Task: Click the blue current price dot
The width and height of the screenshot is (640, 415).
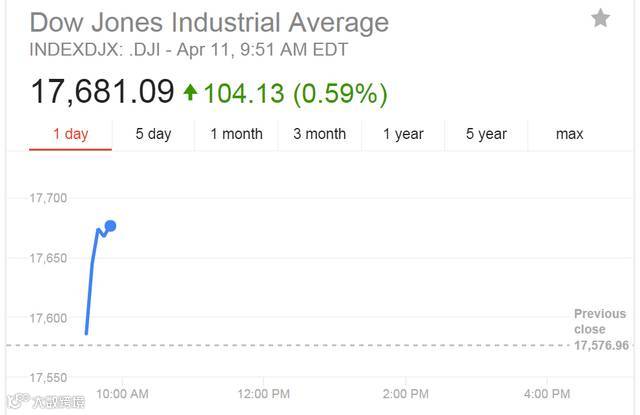Action: click(x=111, y=226)
